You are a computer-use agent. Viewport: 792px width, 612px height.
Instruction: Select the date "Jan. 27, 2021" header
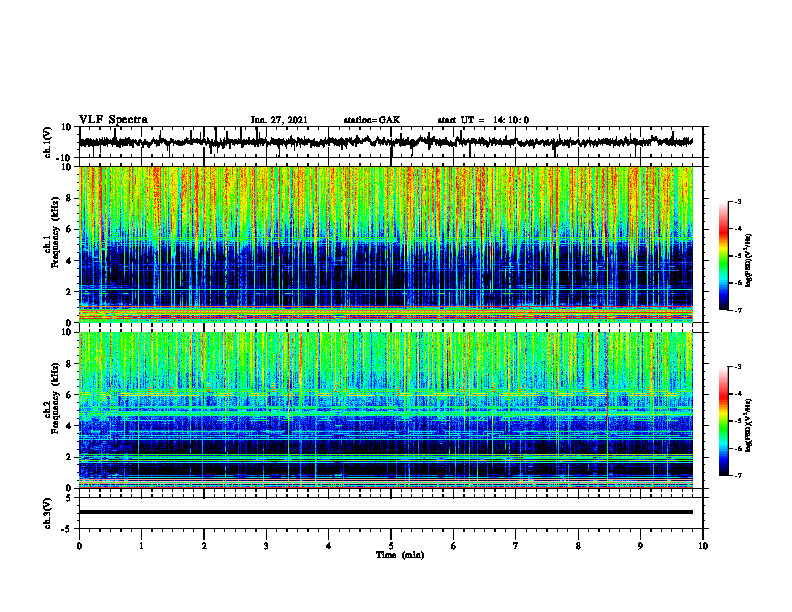[x=279, y=120]
